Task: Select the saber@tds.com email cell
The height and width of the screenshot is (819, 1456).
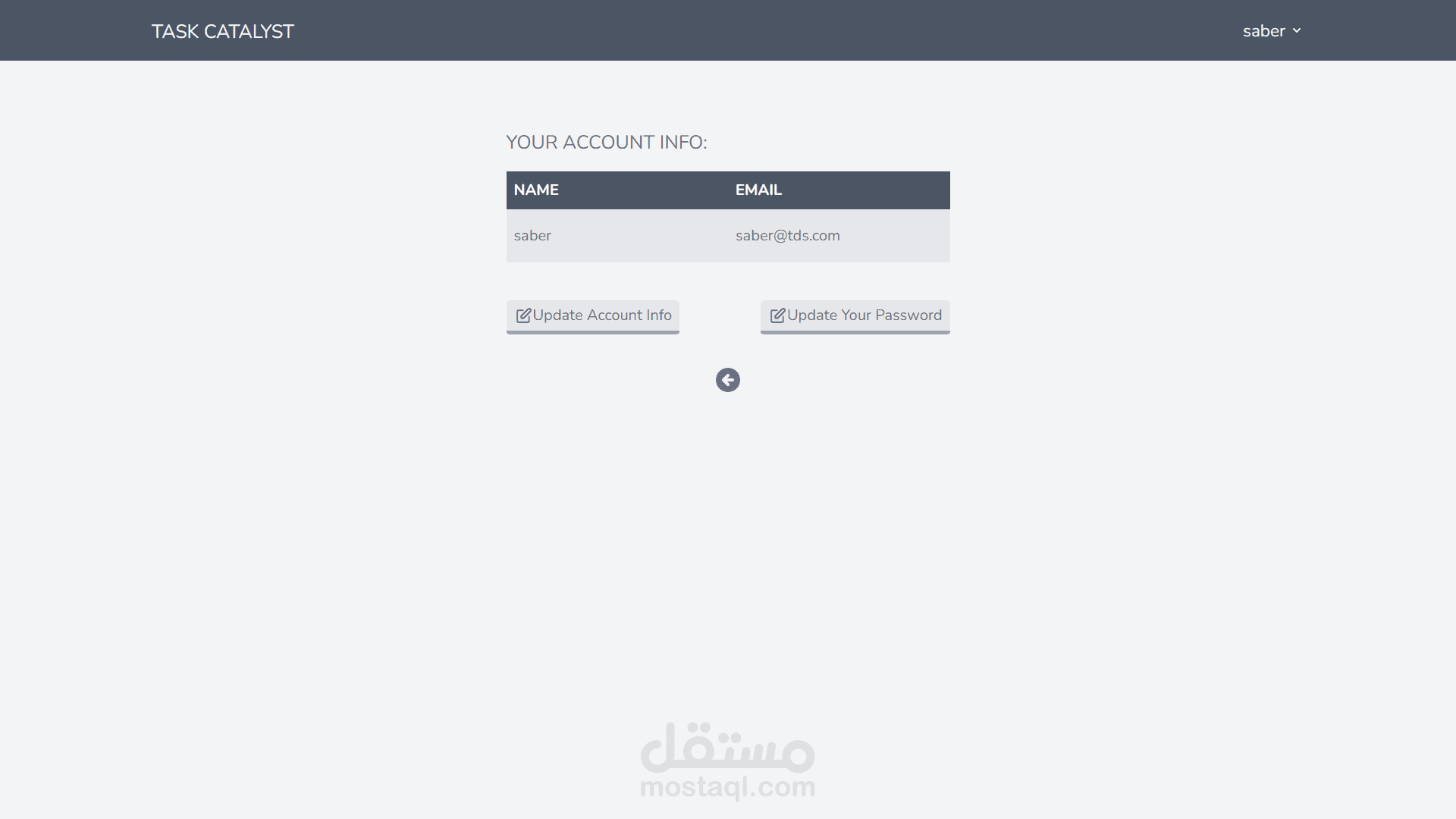Action: (x=788, y=236)
